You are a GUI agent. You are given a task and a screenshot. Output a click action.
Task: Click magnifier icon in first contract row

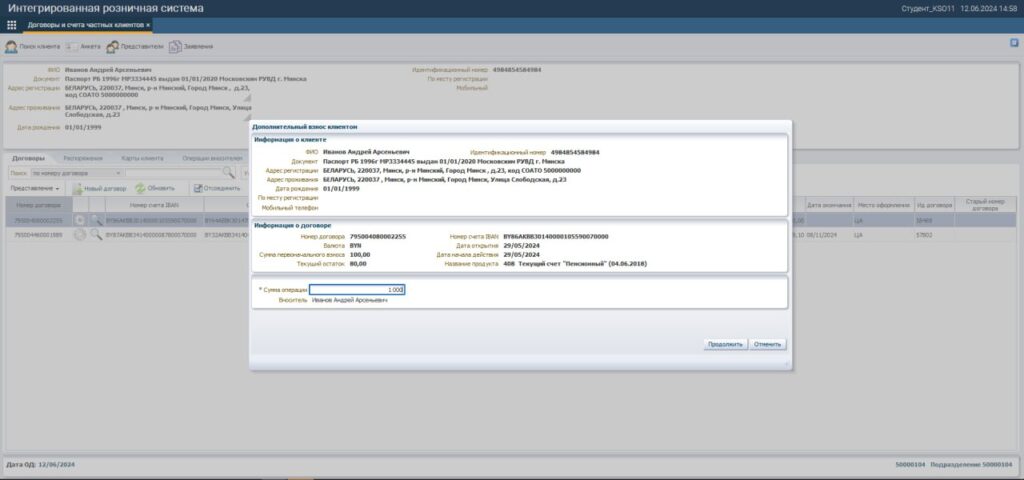coord(96,219)
